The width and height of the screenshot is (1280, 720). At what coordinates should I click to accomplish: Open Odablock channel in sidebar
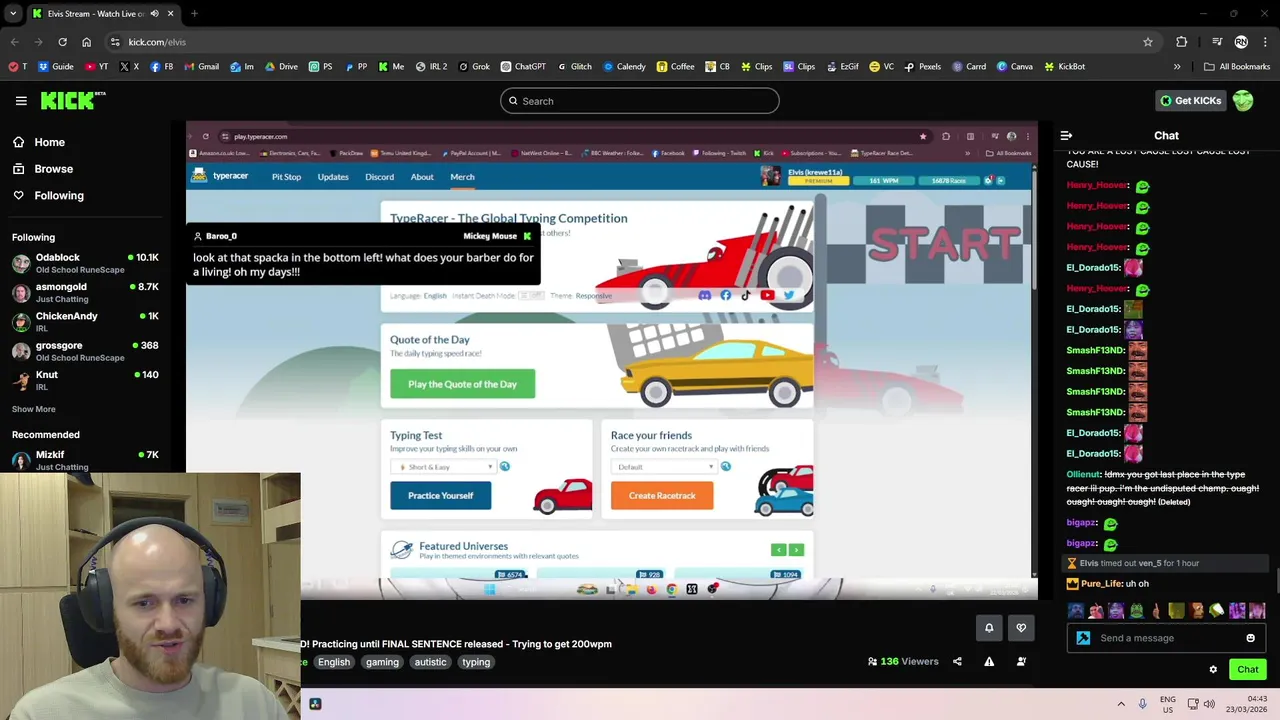click(85, 263)
